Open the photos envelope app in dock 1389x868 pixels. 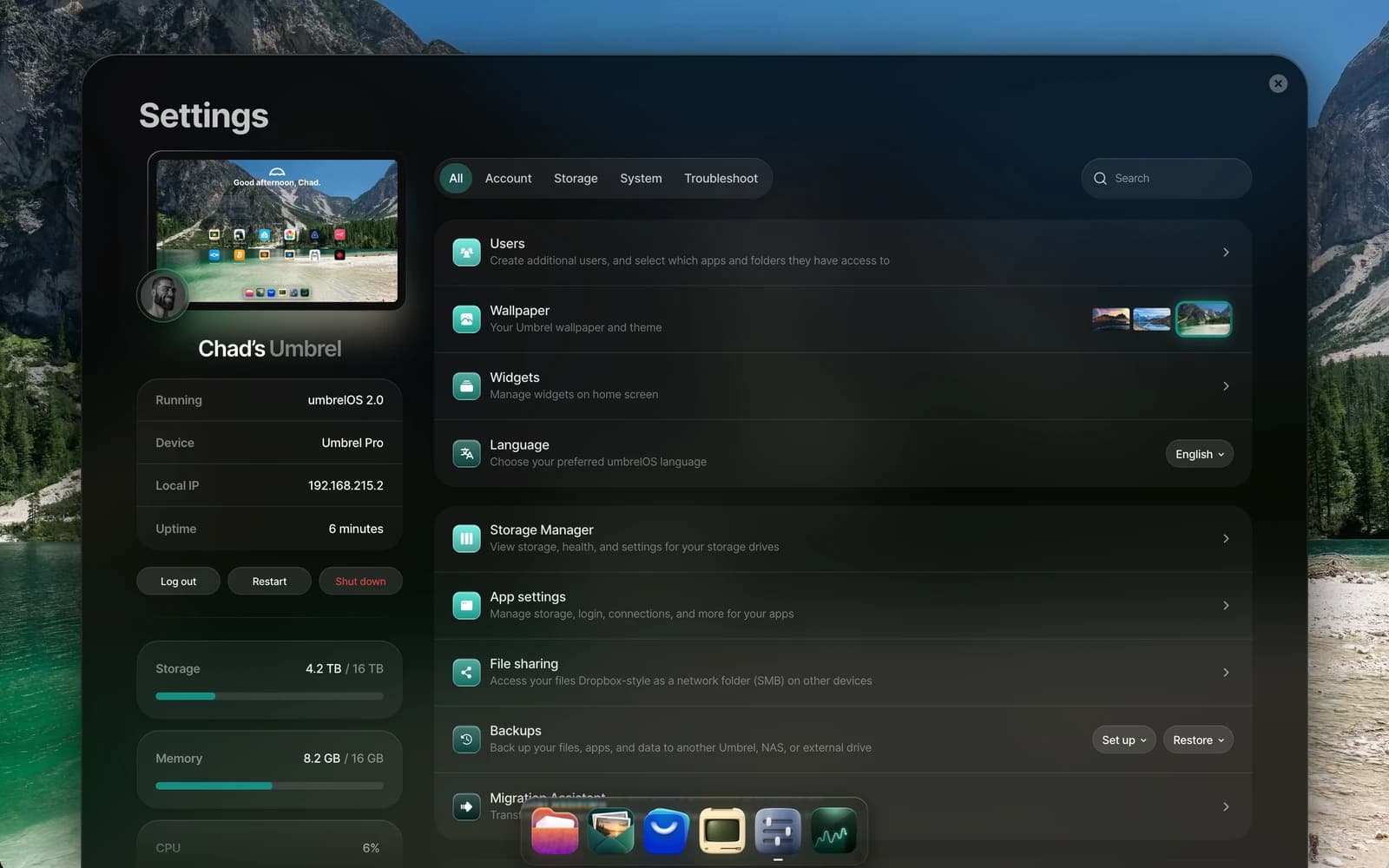point(610,831)
